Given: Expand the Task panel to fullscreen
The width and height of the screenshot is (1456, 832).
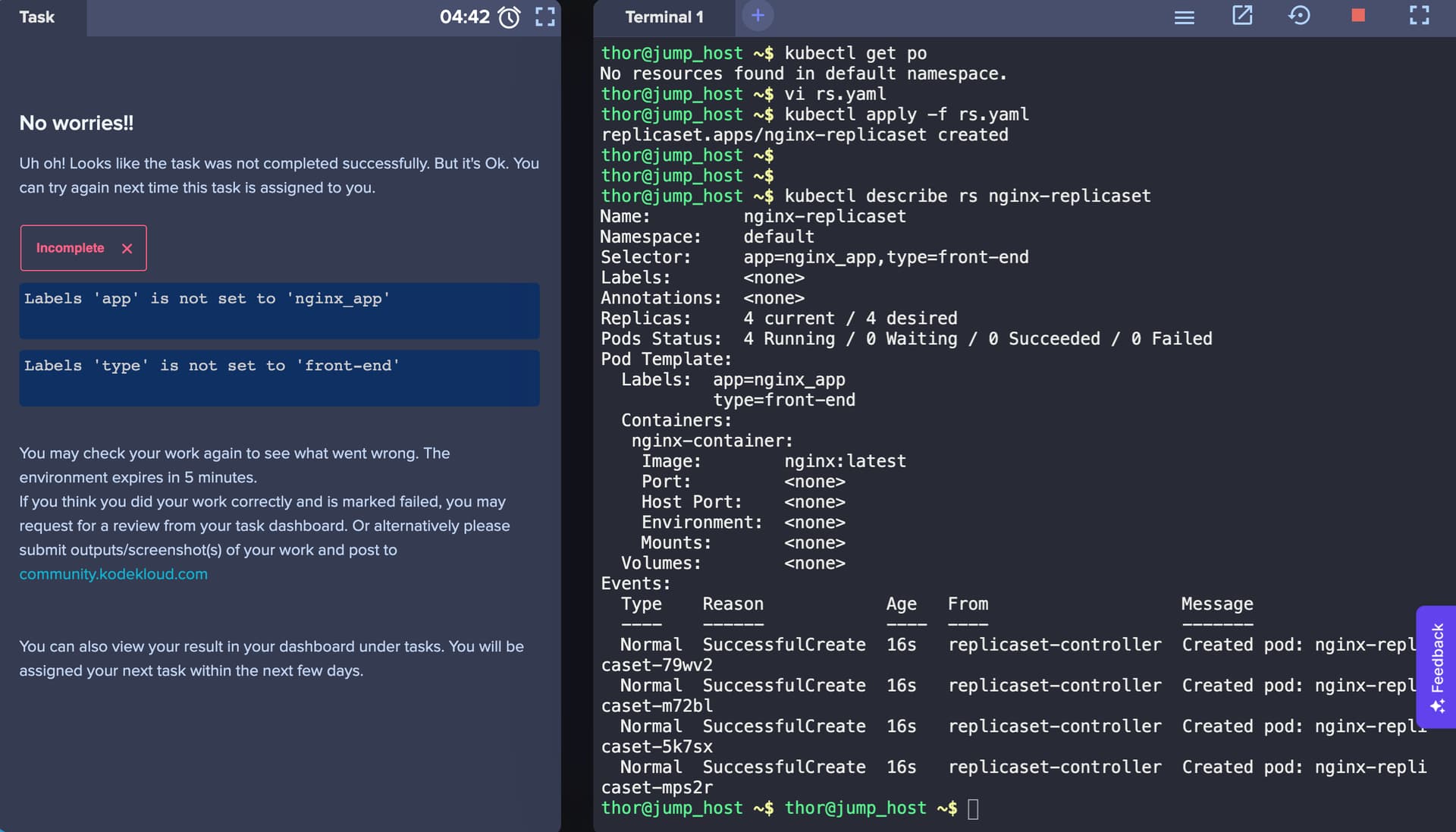Looking at the screenshot, I should 545,17.
